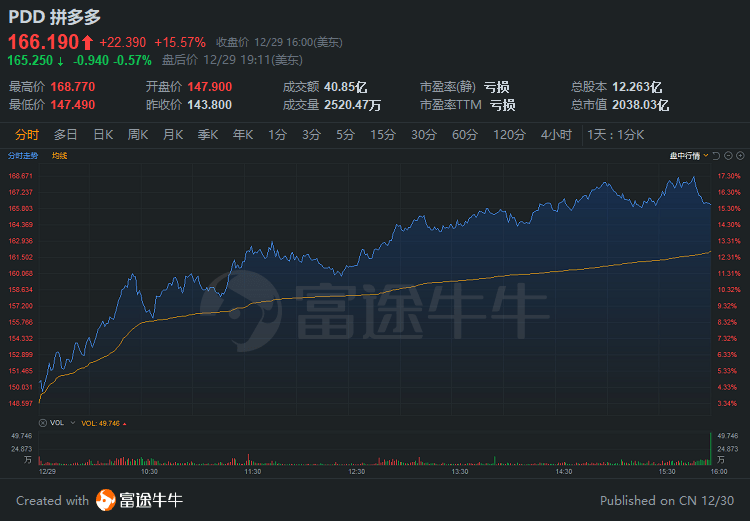Select the 季K tab
This screenshot has height=521, width=750.
[x=208, y=135]
